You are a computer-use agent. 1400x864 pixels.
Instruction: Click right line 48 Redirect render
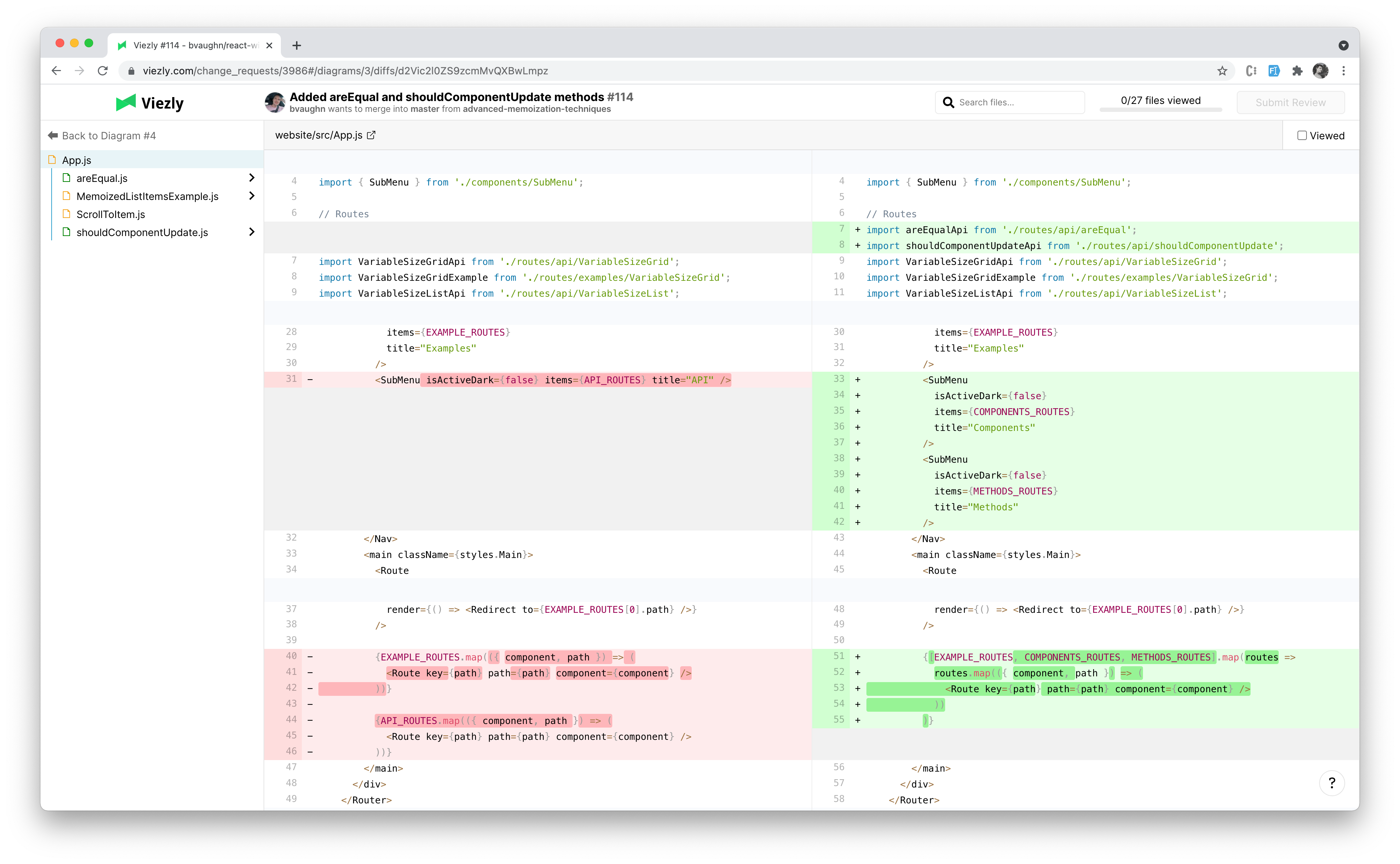(1086, 609)
